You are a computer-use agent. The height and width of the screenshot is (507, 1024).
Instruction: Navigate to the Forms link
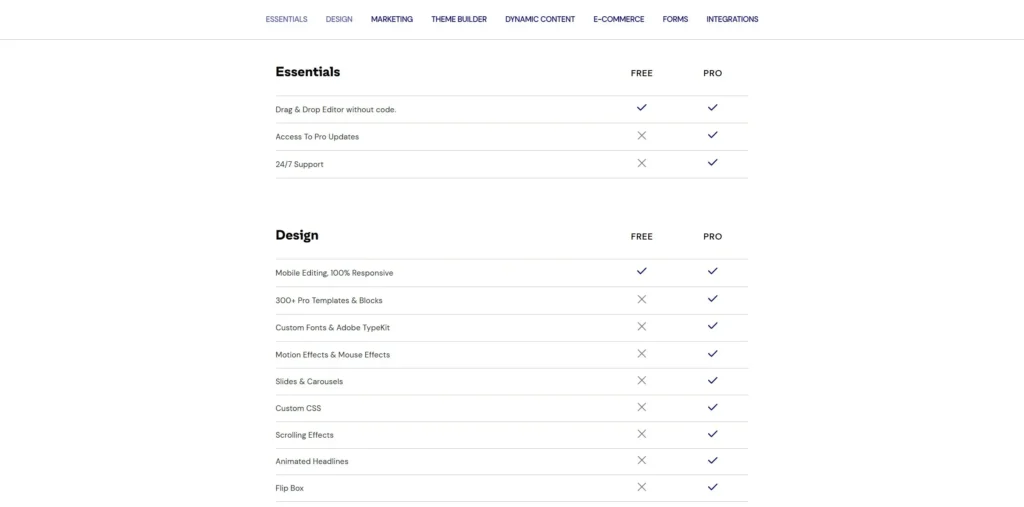tap(675, 19)
